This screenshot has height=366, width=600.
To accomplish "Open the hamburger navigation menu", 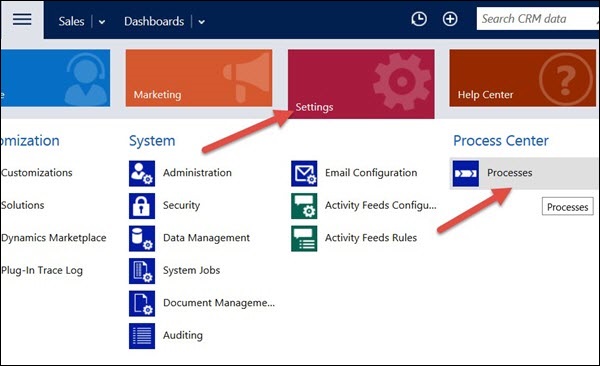I will tap(22, 19).
